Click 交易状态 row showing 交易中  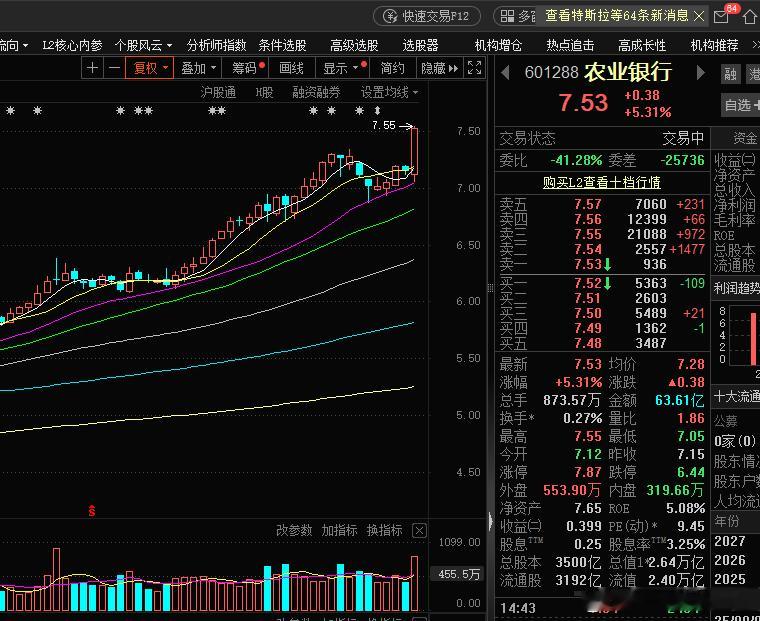click(x=602, y=139)
